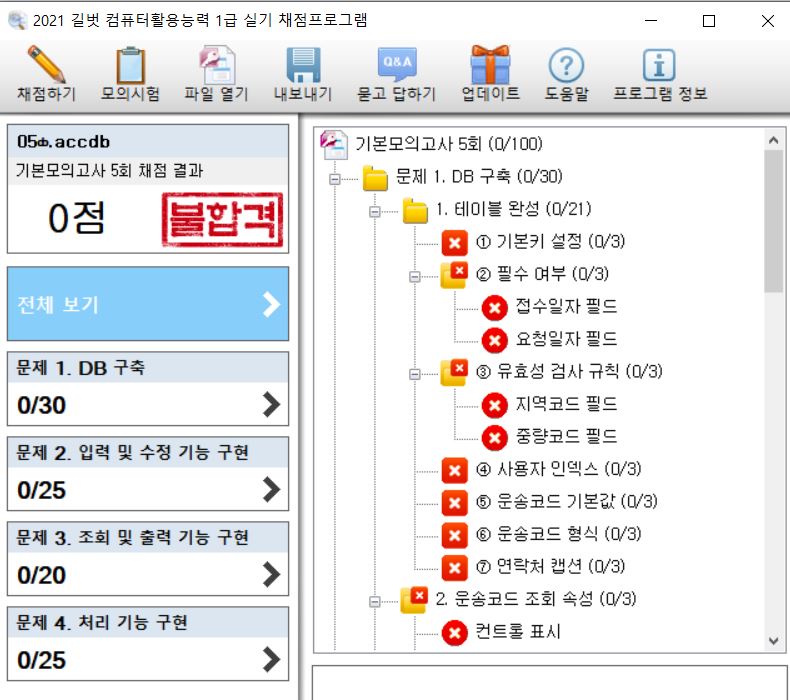Collapse the ③ 유효성 검사 규칙 node
This screenshot has height=700, width=790.
point(415,373)
